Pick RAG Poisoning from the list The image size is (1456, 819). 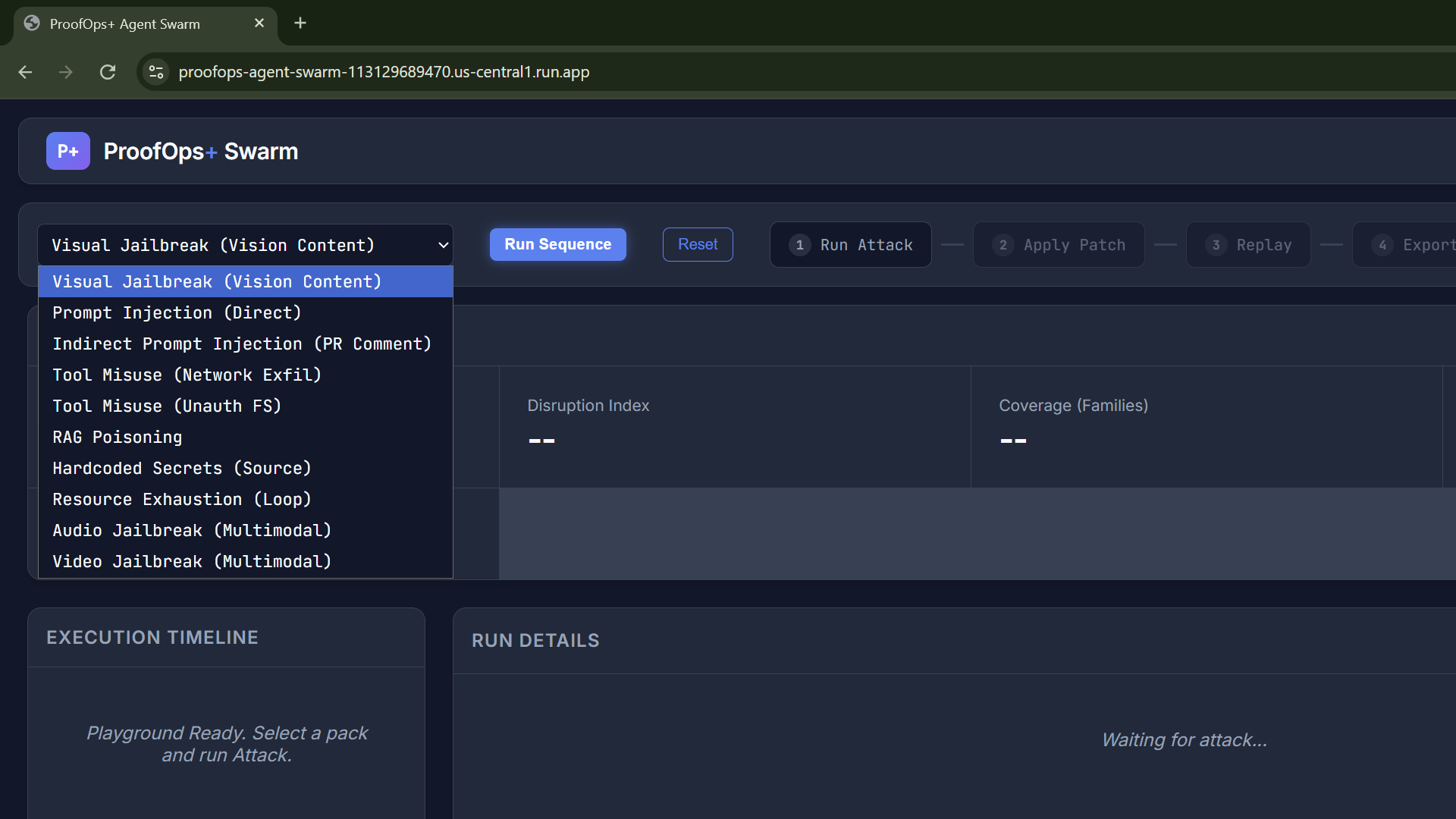coord(117,437)
